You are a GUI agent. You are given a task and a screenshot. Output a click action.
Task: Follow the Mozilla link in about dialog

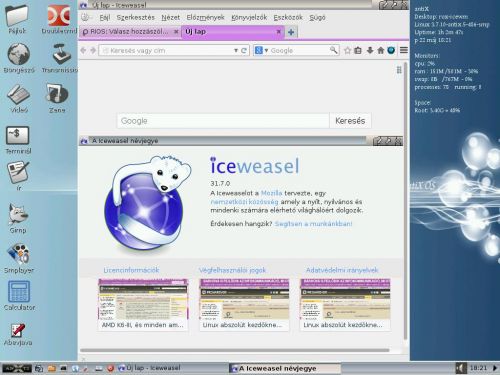271,193
